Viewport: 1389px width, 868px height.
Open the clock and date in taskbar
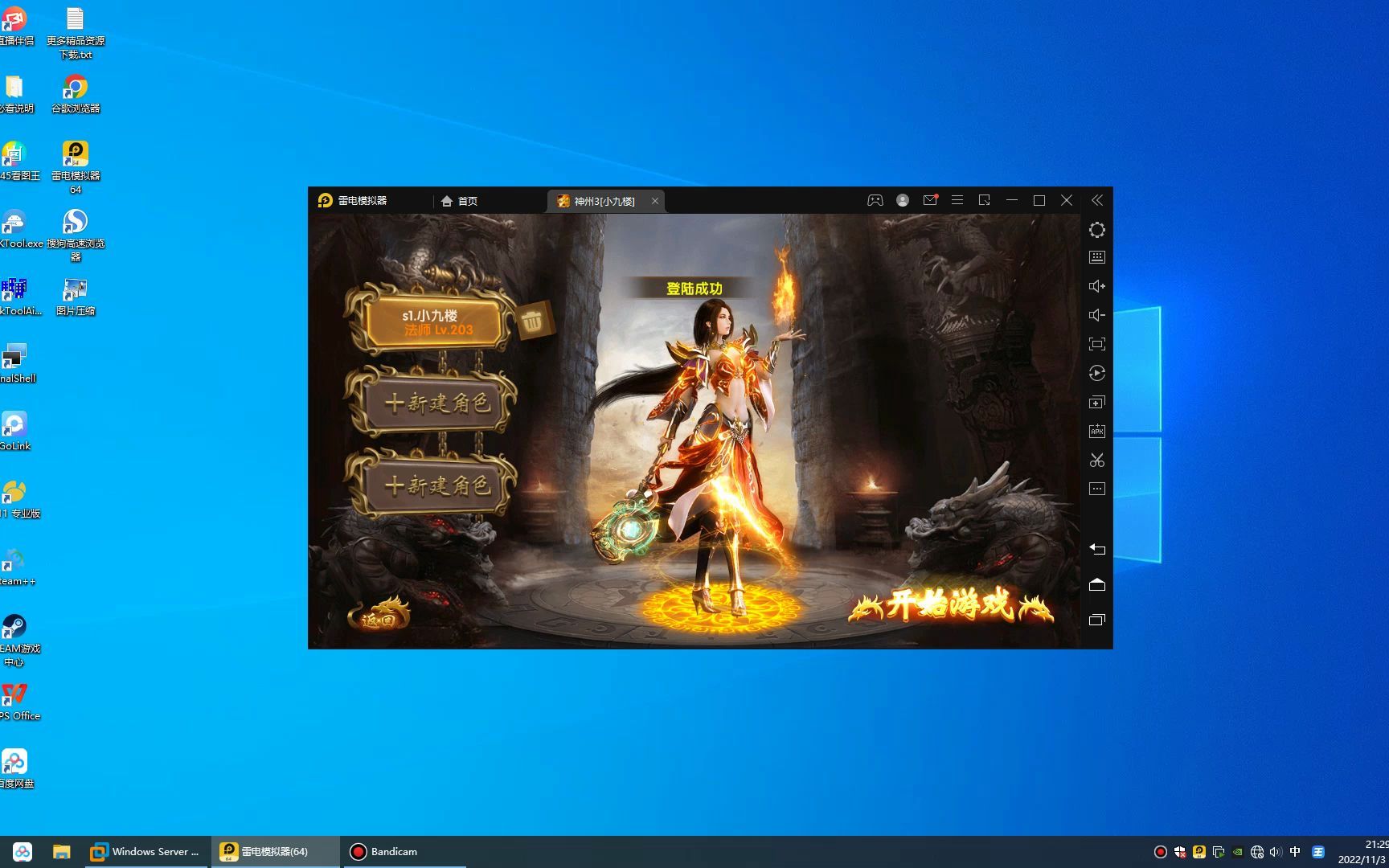pyautogui.click(x=1363, y=852)
